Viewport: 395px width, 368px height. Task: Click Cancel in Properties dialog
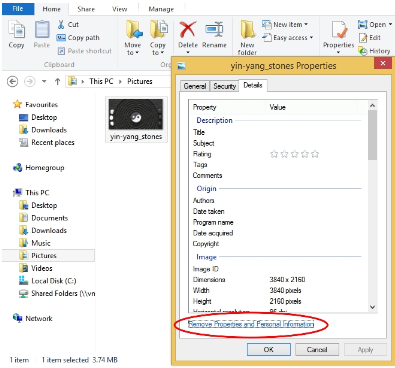(317, 350)
